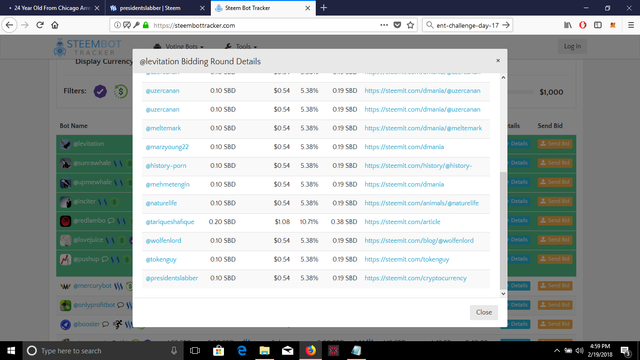This screenshot has height=360, width=640.
Task: Open the Firefox hamburger menu
Action: [631, 25]
